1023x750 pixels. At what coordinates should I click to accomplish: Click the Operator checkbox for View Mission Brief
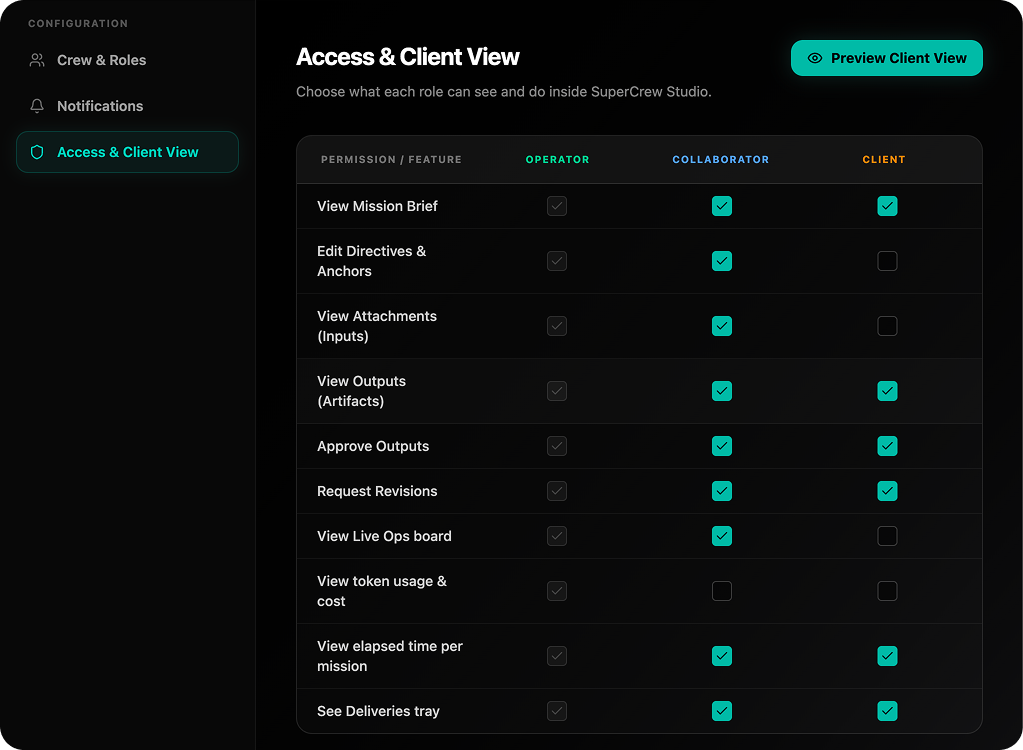556,206
